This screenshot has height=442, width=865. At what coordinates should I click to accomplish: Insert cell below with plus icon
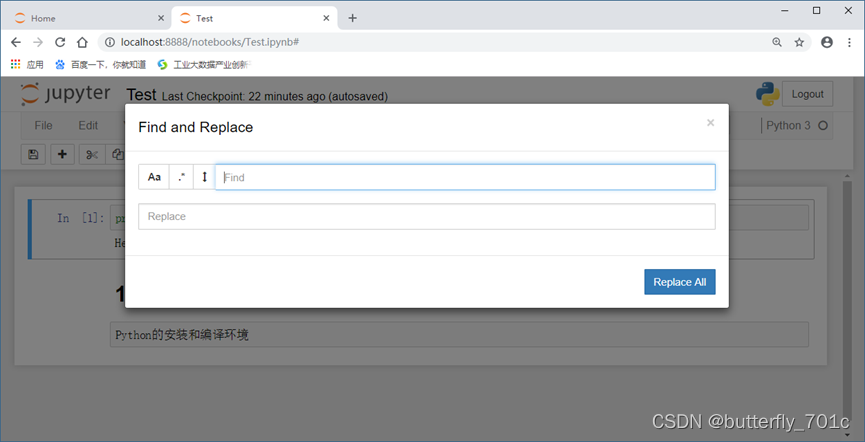coord(62,155)
